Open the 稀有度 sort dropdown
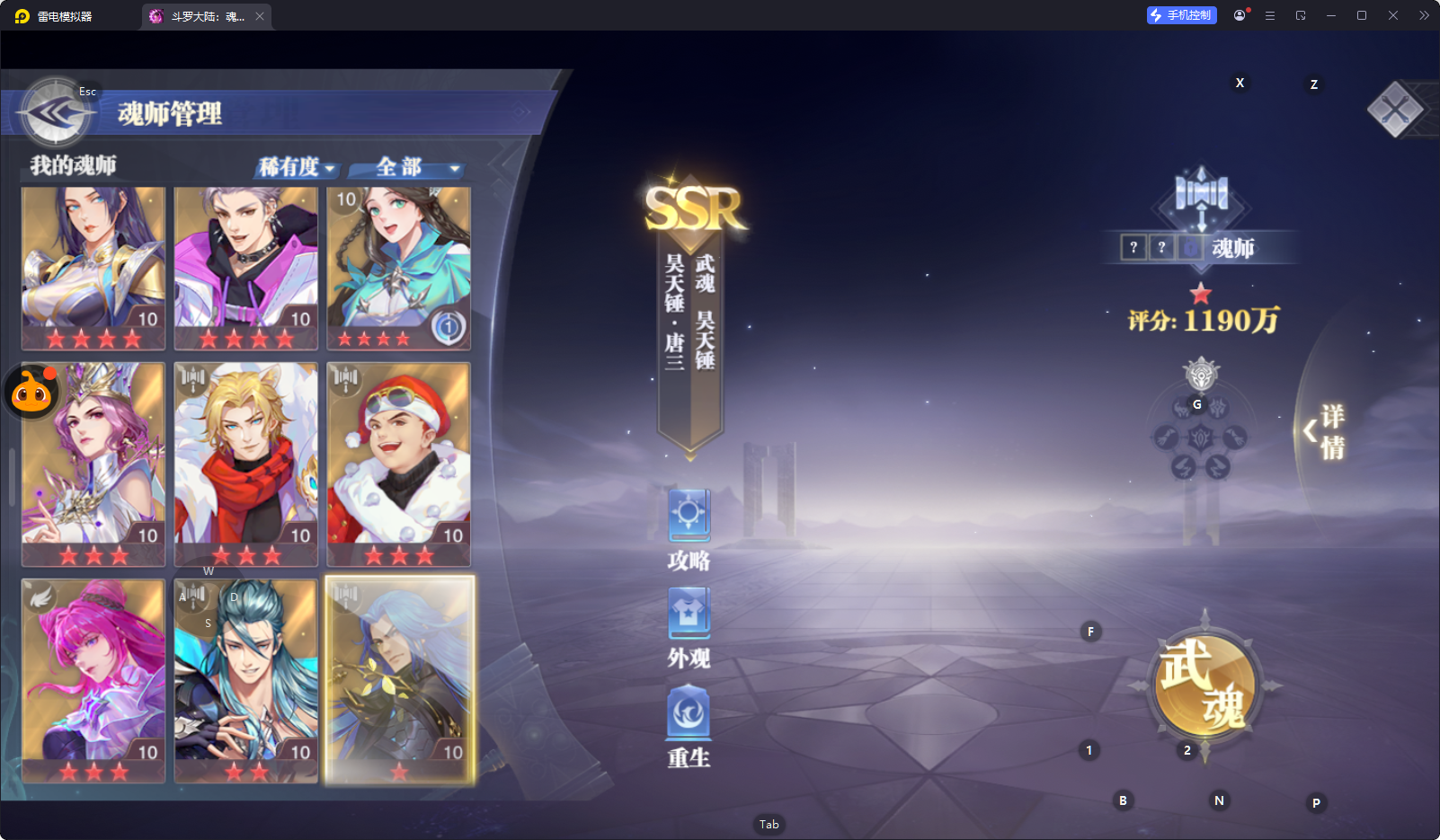1440x840 pixels. (297, 167)
